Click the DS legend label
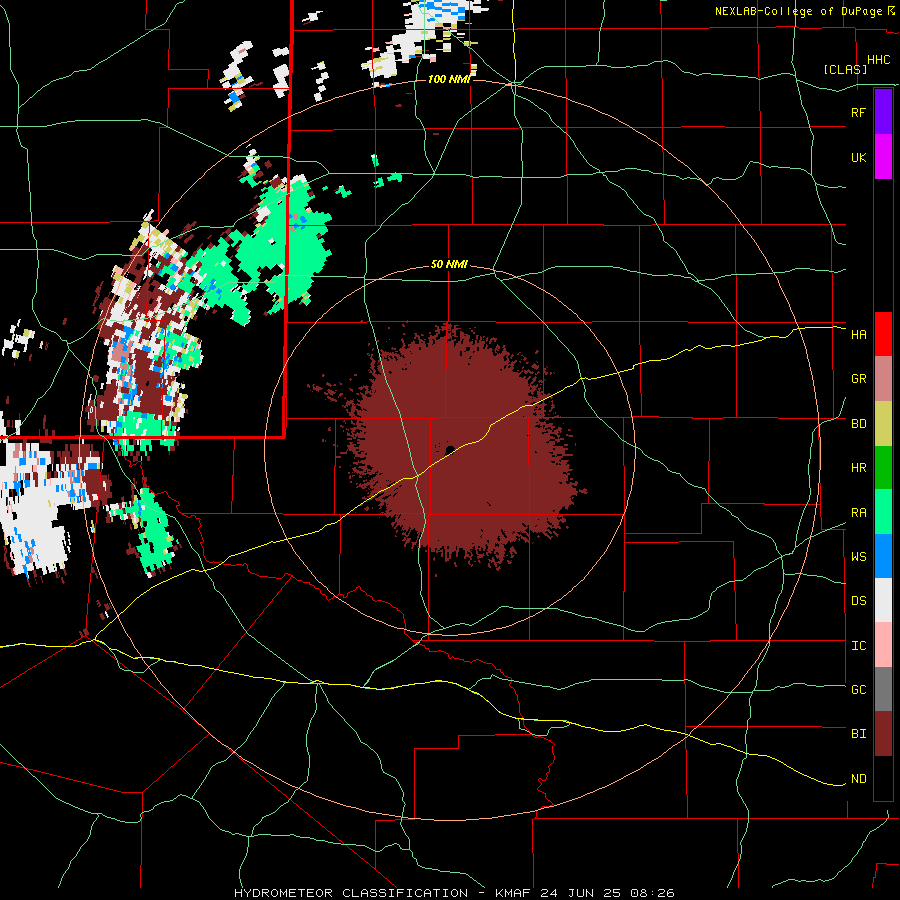 click(858, 601)
